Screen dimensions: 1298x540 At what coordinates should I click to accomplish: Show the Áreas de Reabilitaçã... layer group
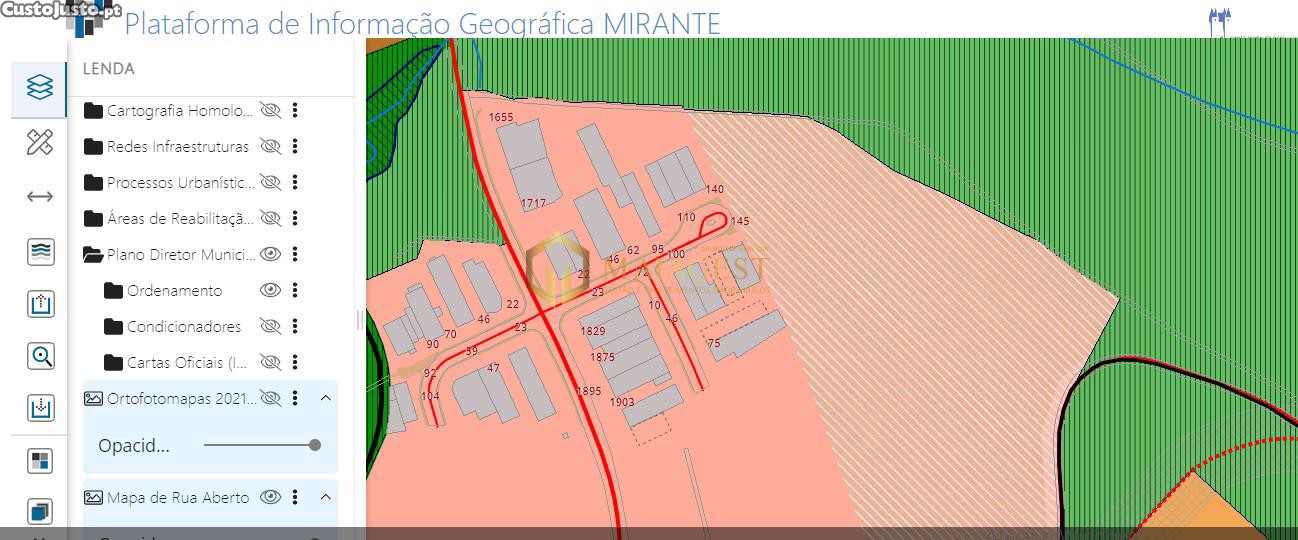(270, 218)
